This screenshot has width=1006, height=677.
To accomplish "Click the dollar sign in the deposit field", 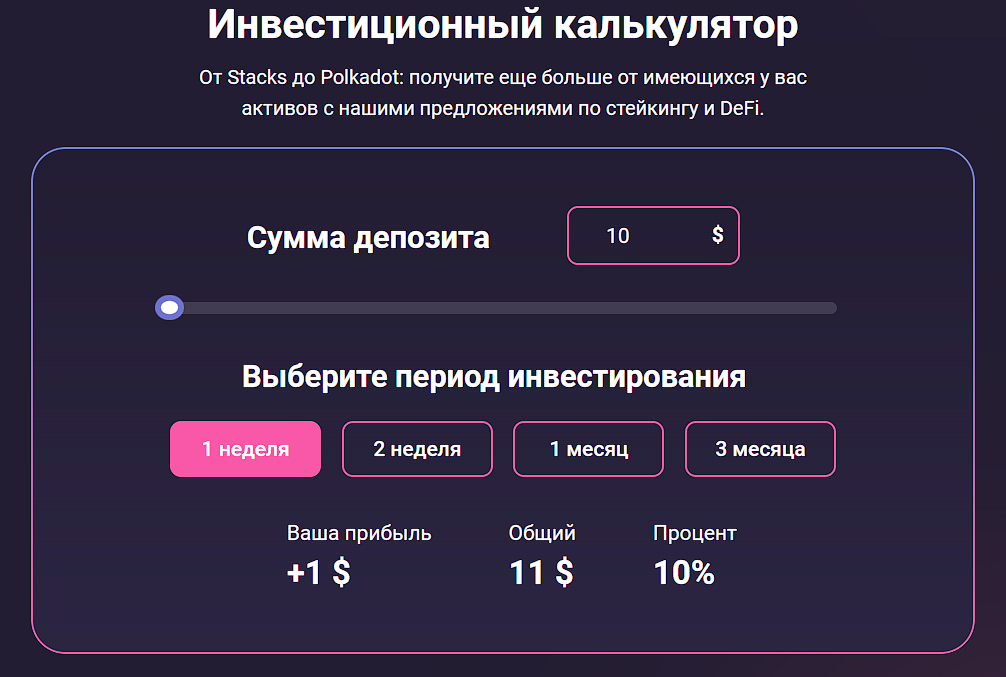I will (717, 235).
